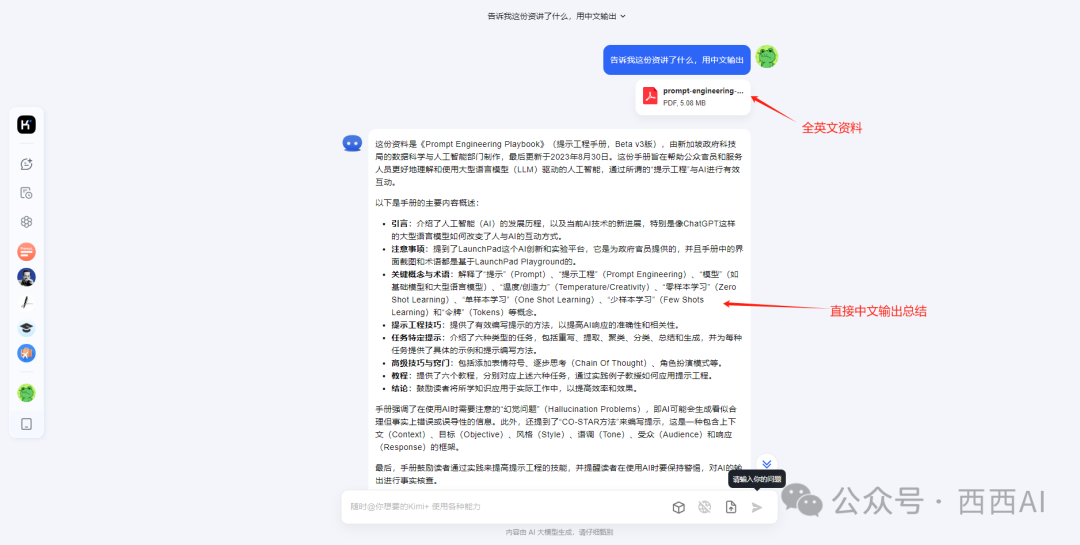Click the blue user message bubble

676,60
